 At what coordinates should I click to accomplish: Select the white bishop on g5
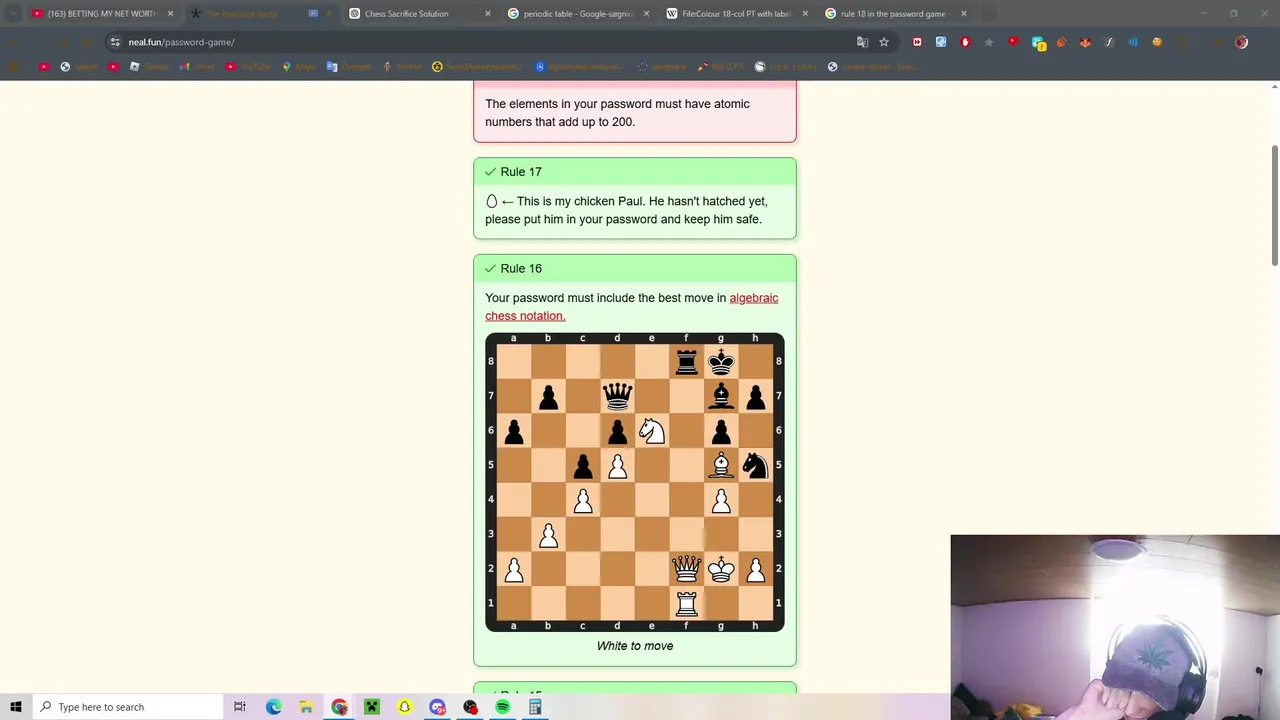[x=721, y=465]
